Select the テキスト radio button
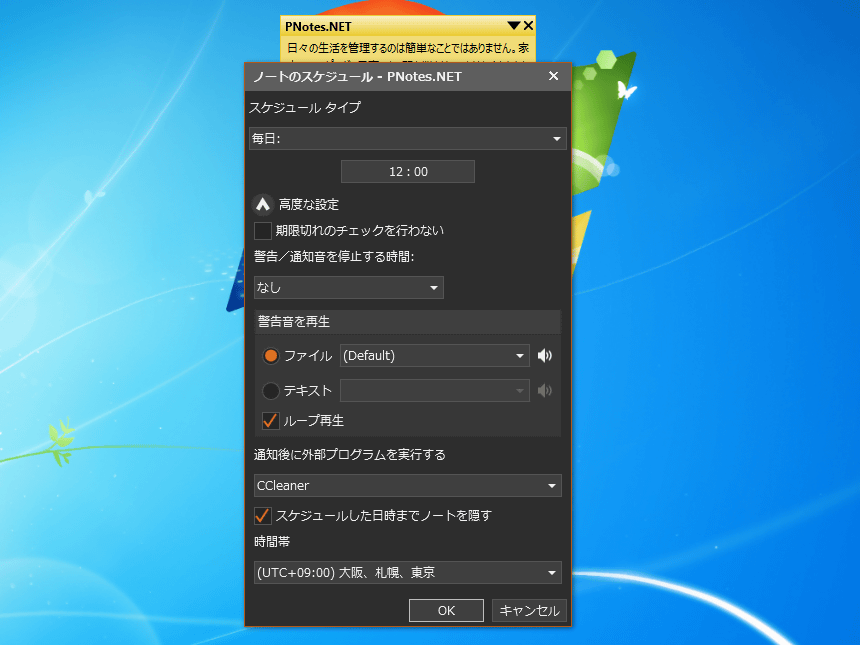 (270, 391)
